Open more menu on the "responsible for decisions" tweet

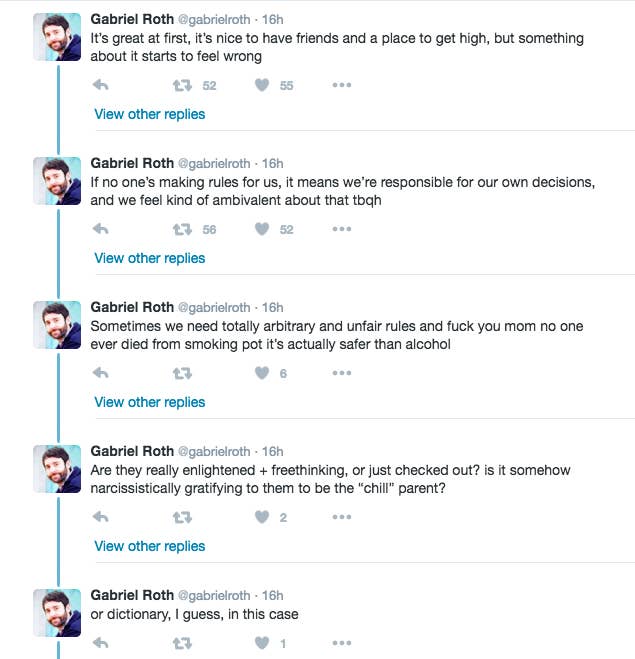342,229
